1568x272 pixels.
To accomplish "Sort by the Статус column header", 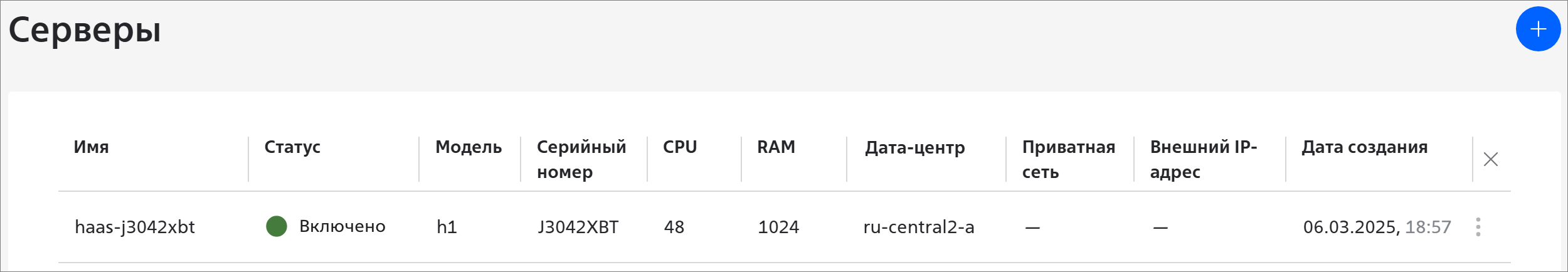I will pyautogui.click(x=292, y=147).
